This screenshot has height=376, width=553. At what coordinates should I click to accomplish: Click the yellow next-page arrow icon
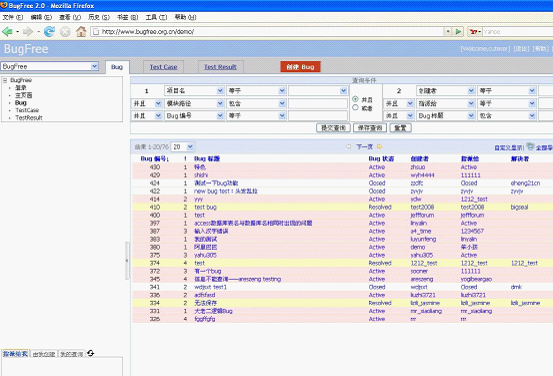(379, 146)
